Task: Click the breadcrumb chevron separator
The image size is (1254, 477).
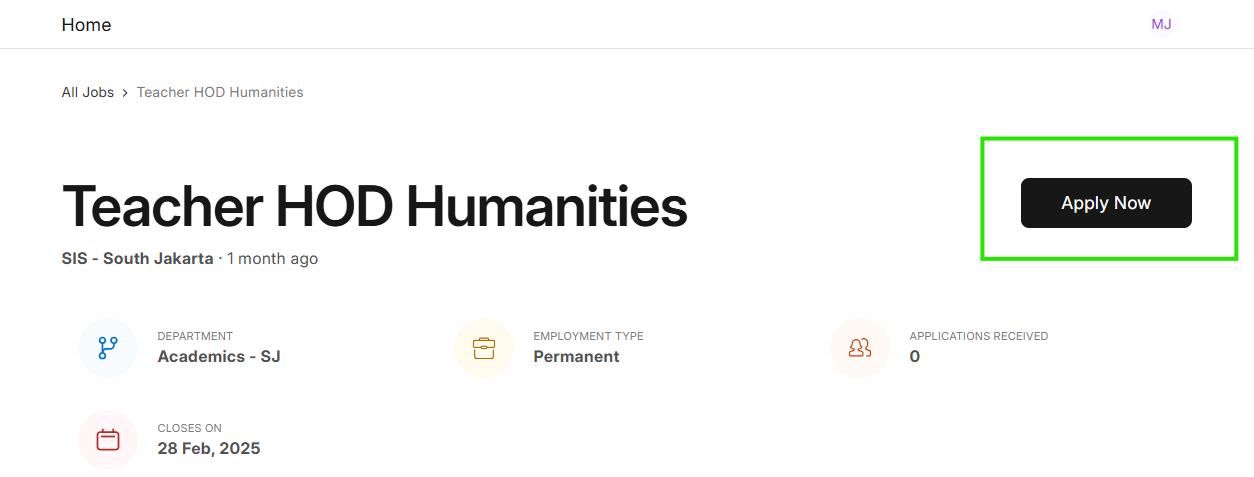Action: 125,93
